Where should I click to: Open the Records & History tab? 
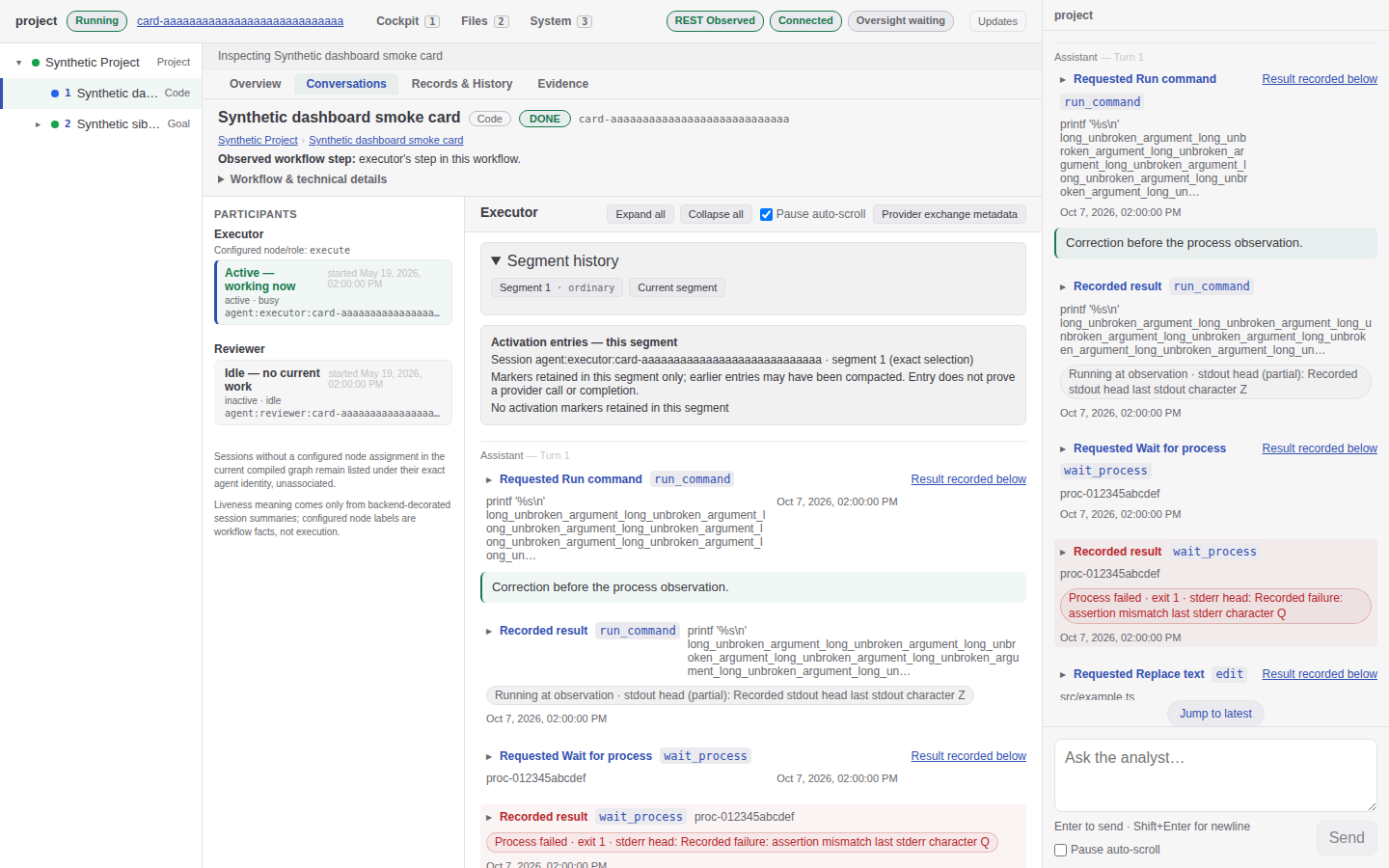tap(462, 84)
